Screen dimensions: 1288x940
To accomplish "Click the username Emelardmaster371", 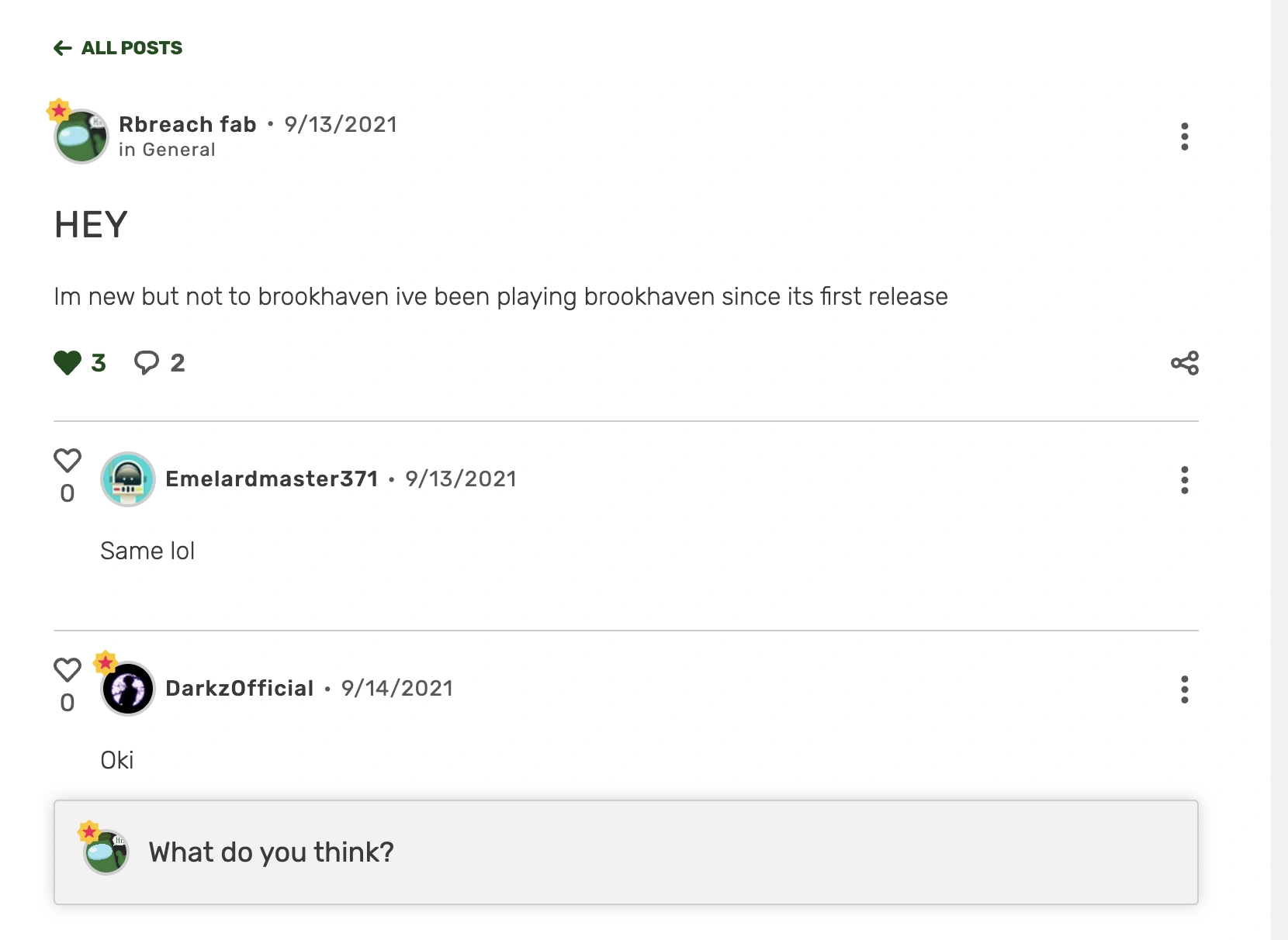I will pos(273,479).
